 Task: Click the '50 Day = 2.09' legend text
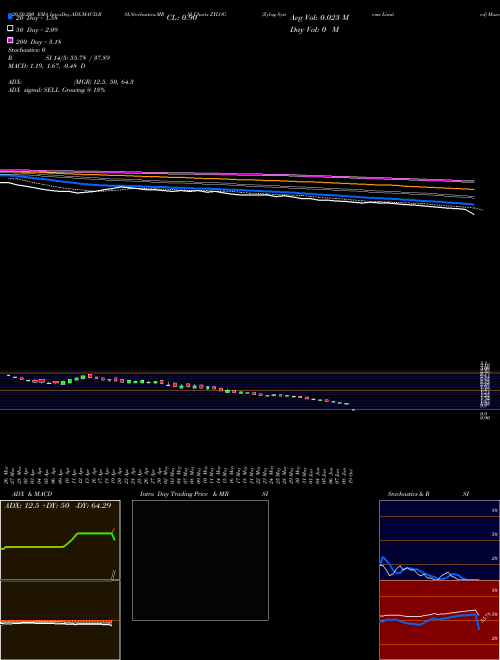pyautogui.click(x=37, y=30)
